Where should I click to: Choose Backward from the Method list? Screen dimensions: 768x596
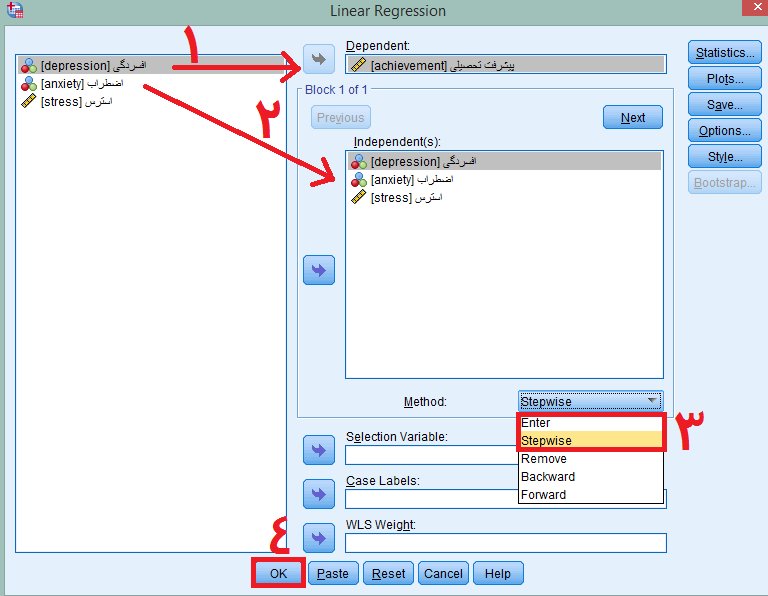pos(548,477)
